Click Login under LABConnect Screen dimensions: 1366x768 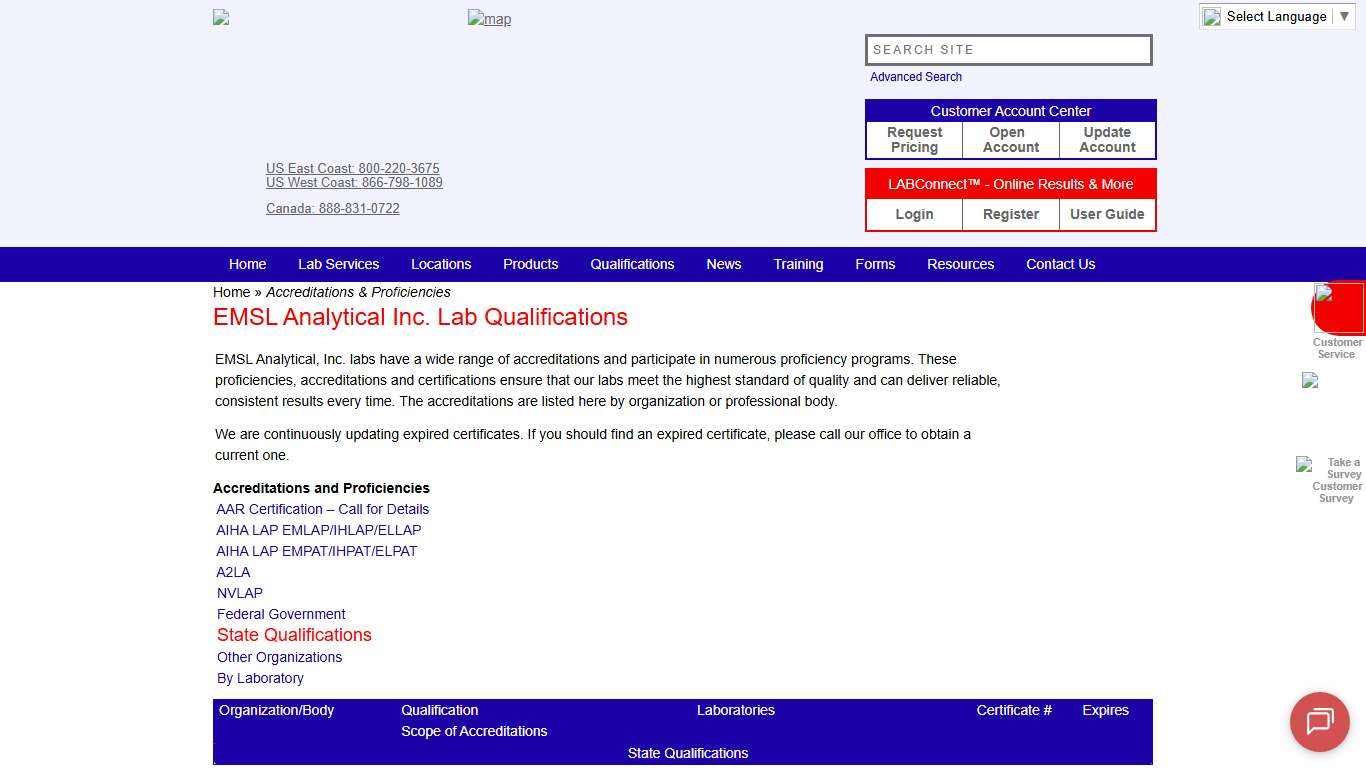913,214
